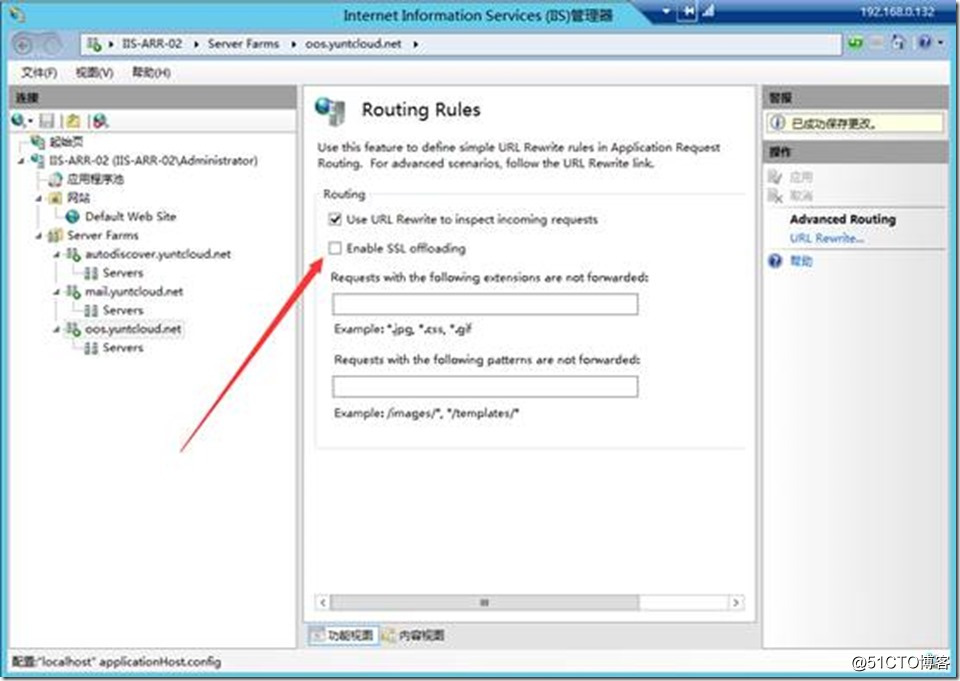Screen dimensions: 960x681
Task: Collapse the autodiscover.yuntcloud.net farm node
Action: pyautogui.click(x=56, y=254)
